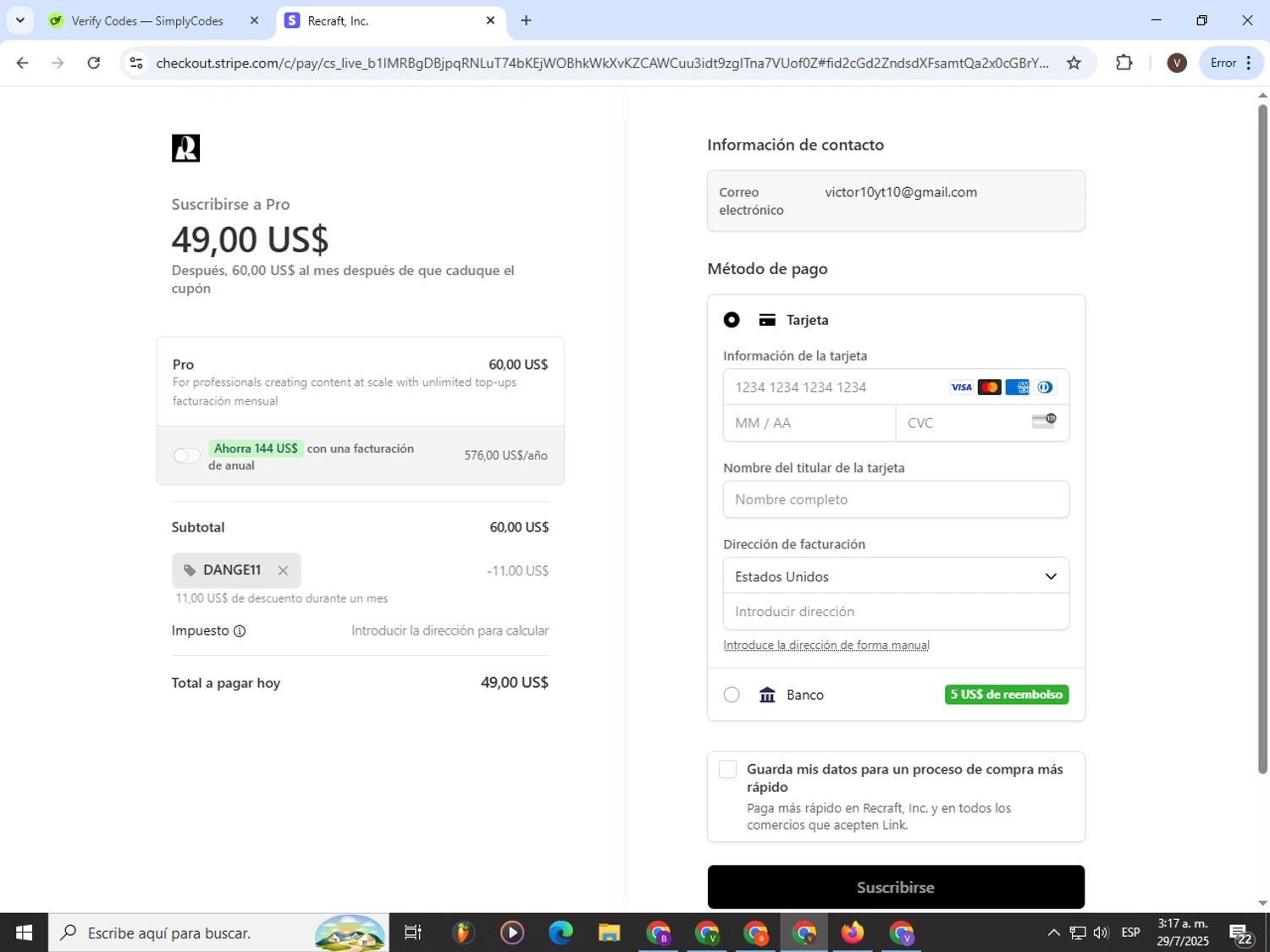Open the media player taskbar icon
The image size is (1270, 952).
(x=511, y=933)
